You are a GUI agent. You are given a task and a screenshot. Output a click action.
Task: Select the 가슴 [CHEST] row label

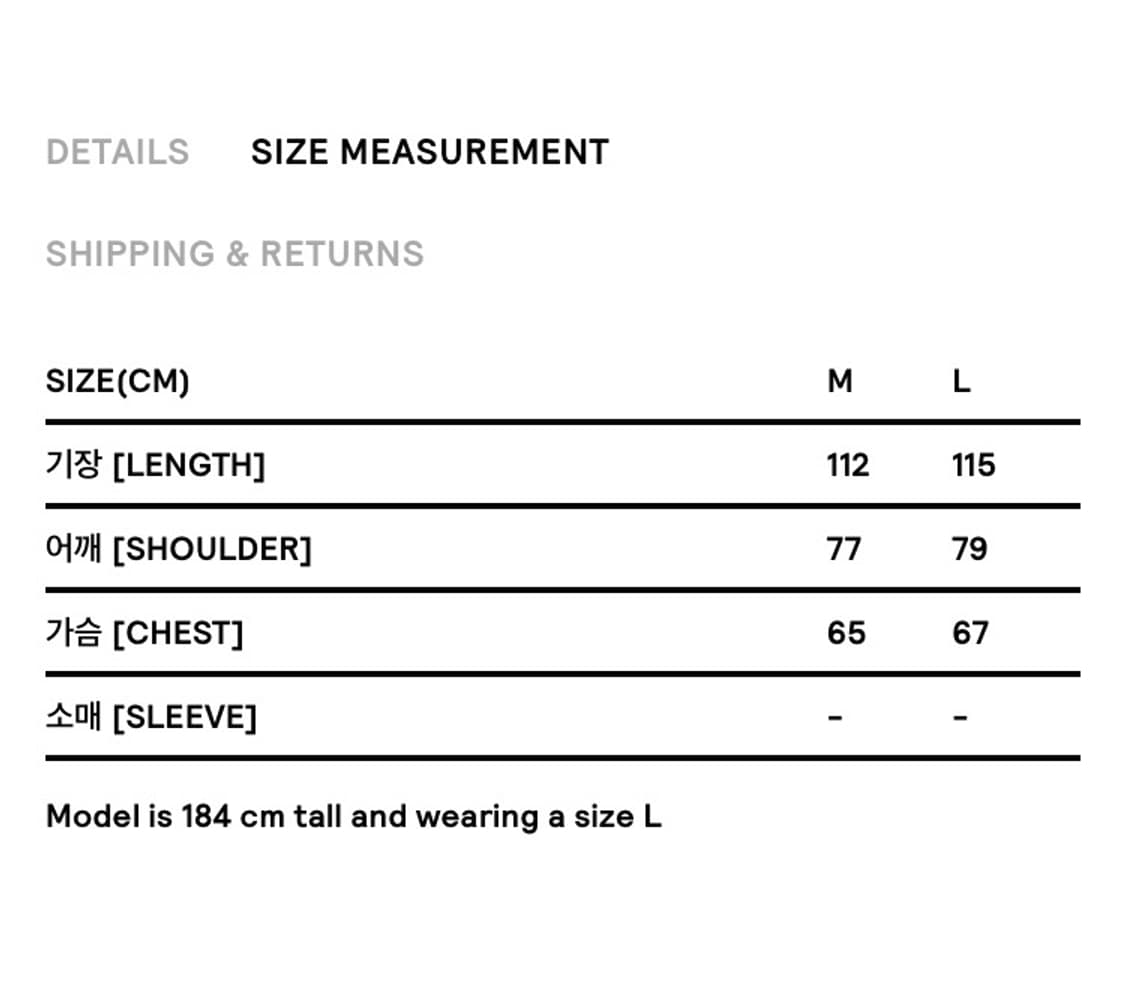pyautogui.click(x=144, y=633)
